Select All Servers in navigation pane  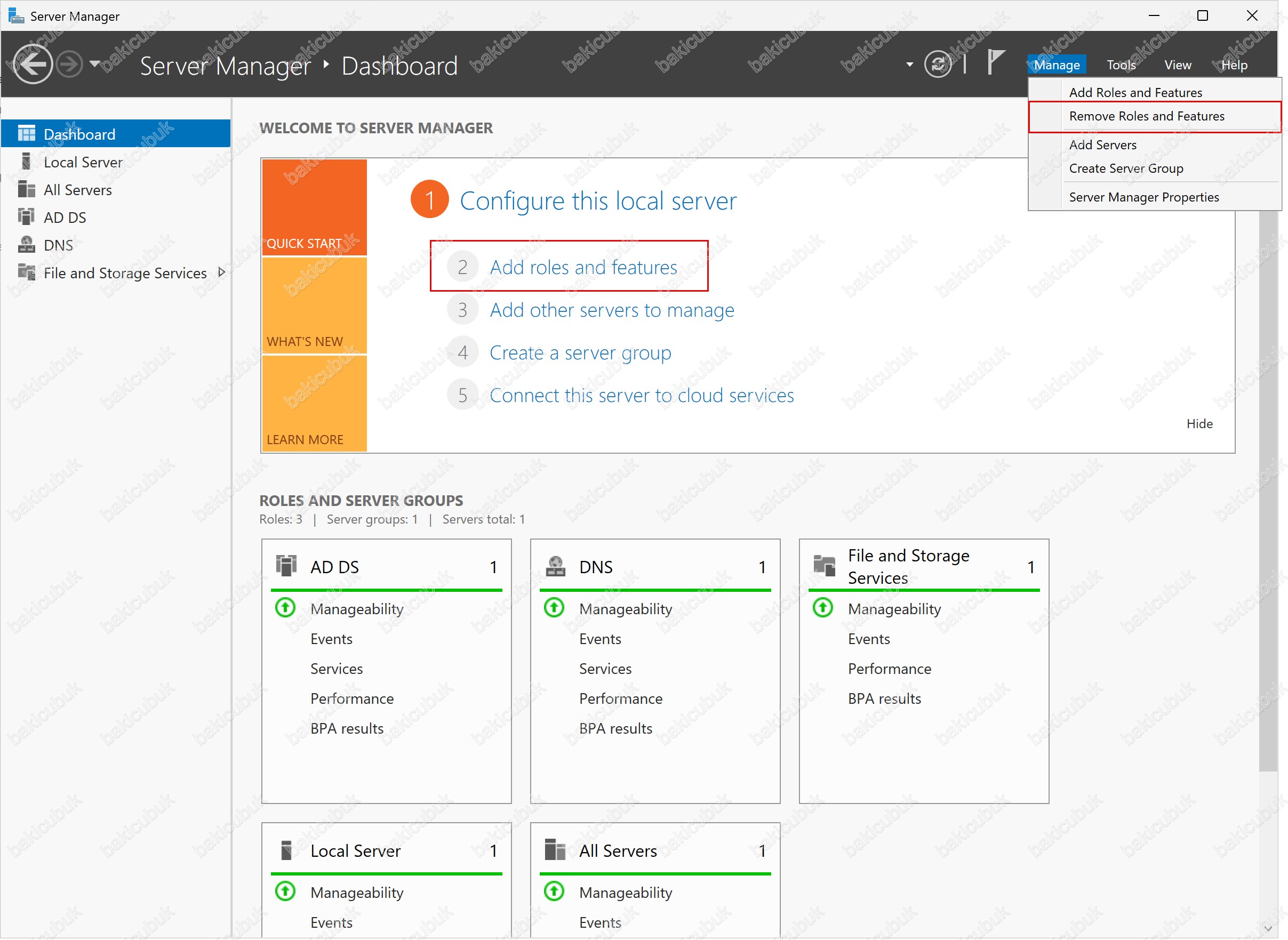[x=77, y=189]
